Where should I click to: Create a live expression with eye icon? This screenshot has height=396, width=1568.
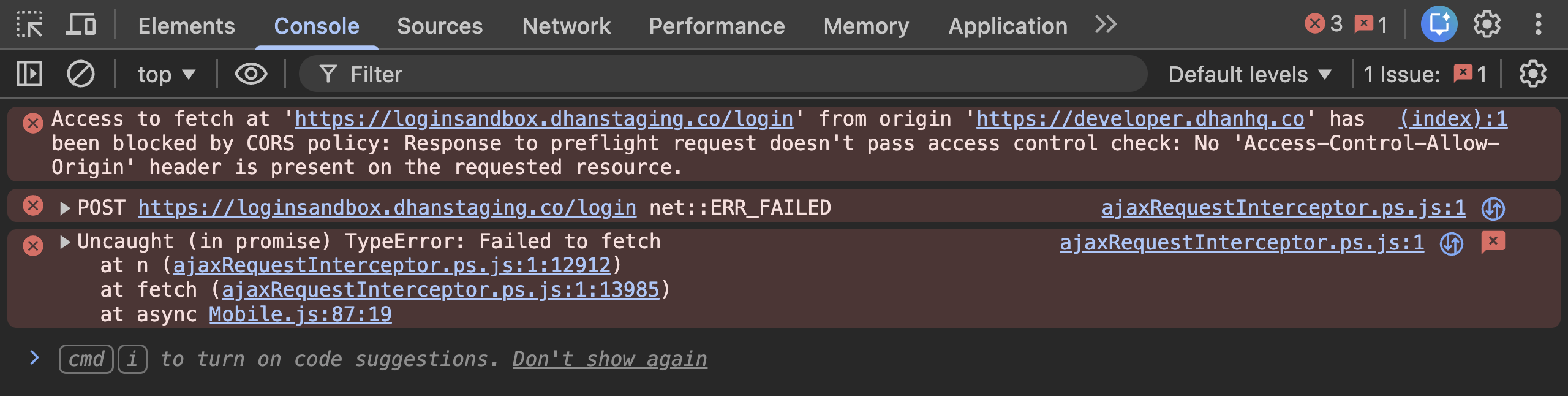point(251,74)
